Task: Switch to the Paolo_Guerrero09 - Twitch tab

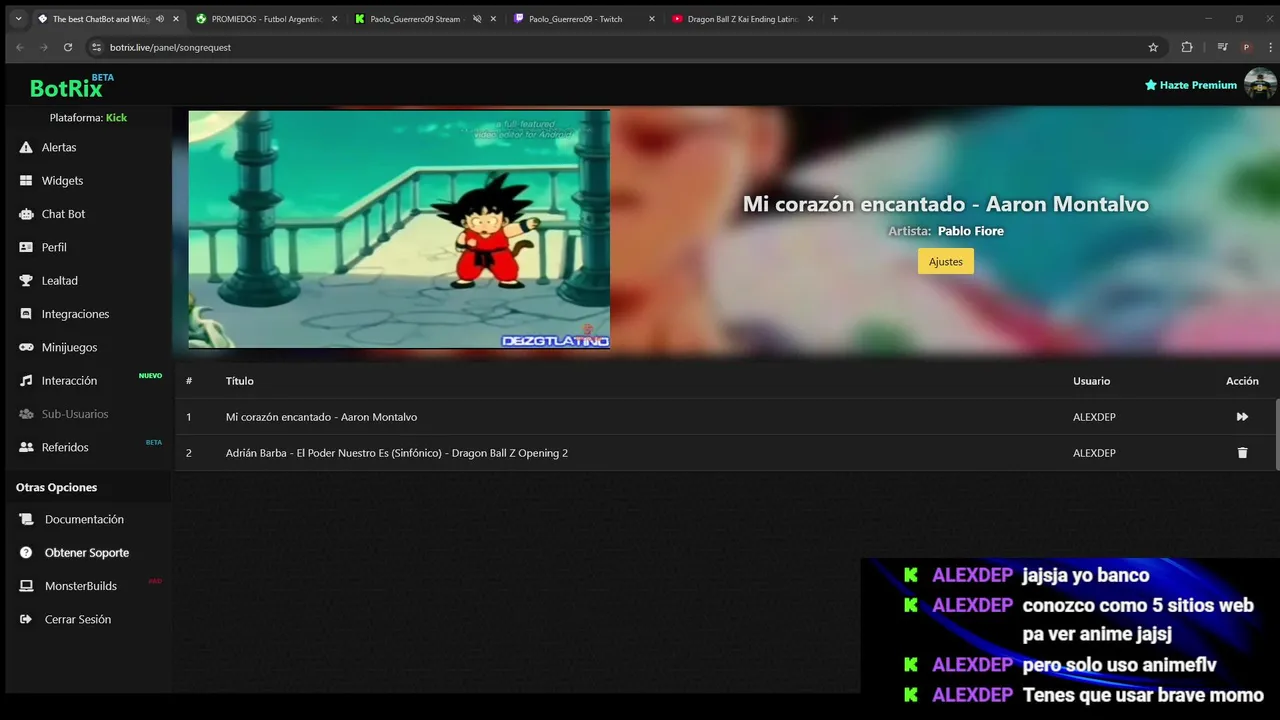Action: 575,19
